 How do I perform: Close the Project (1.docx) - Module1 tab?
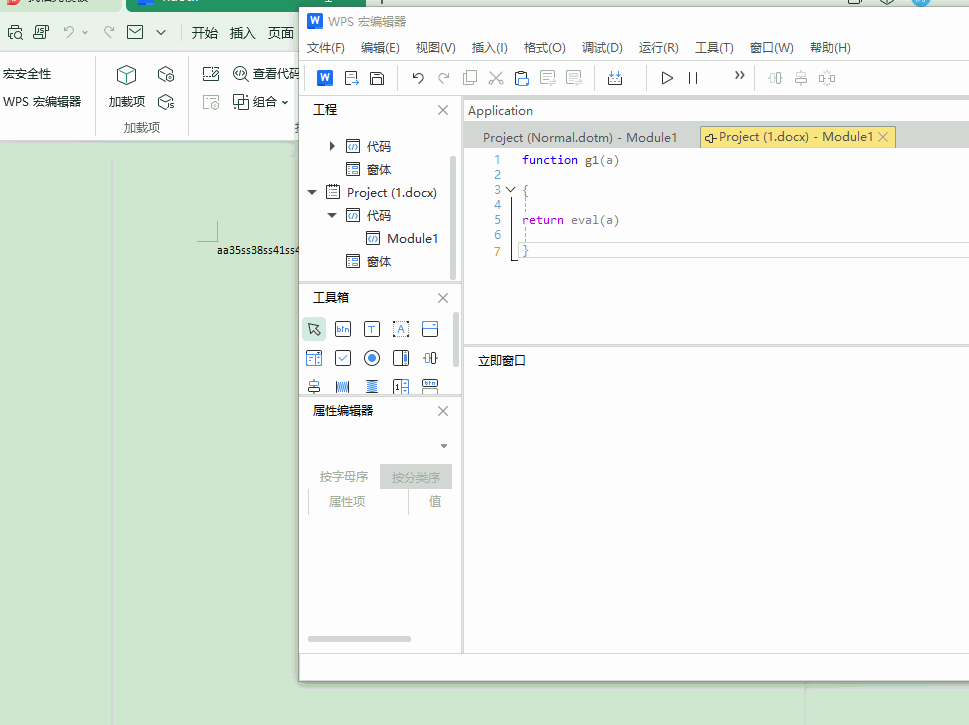pos(883,137)
